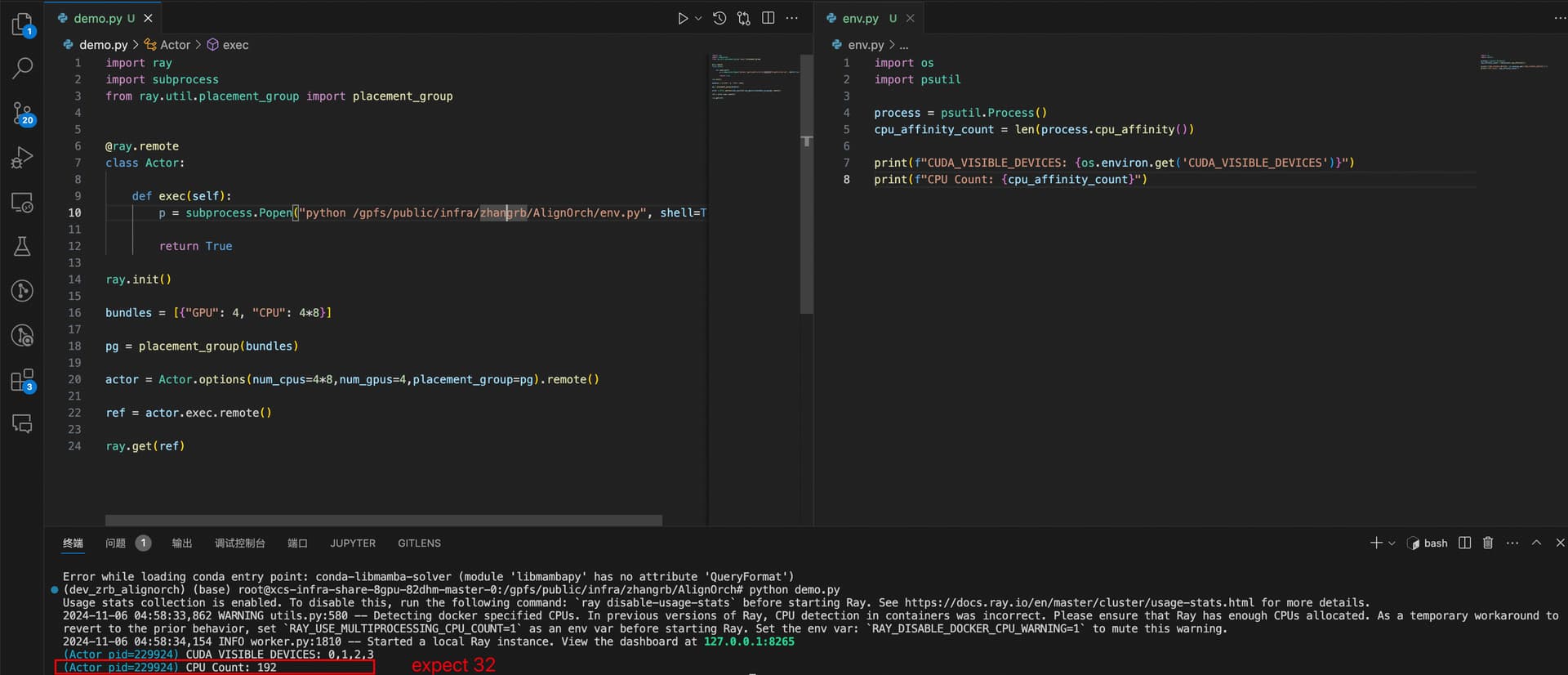Split the demo.py editor to the right

pyautogui.click(x=768, y=18)
